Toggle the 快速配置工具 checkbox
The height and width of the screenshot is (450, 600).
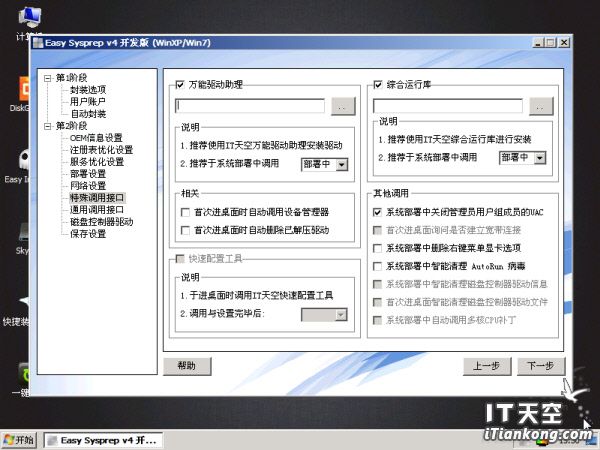(x=179, y=259)
